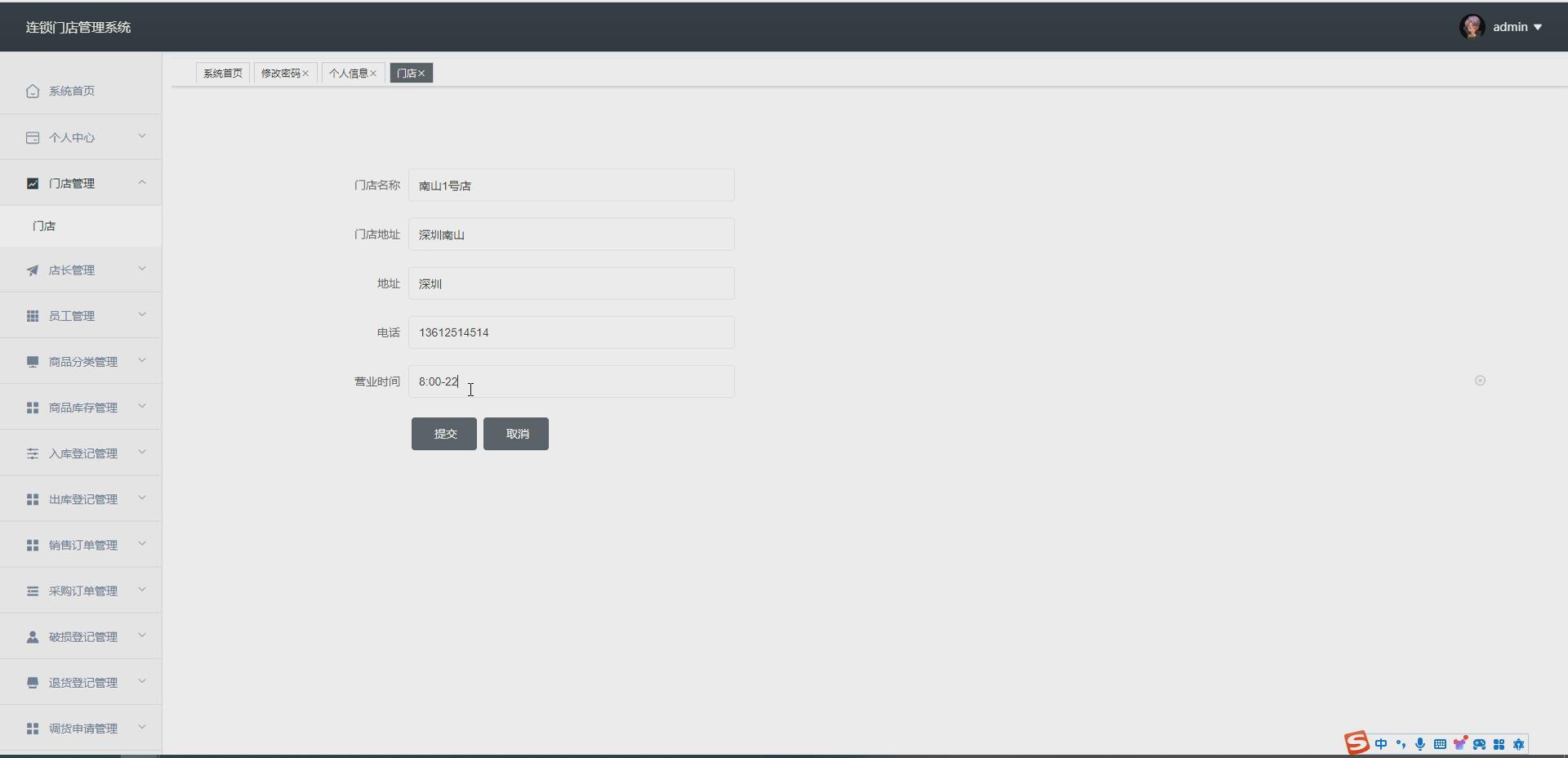Toggle punctuation mode in Sogou toolbar
The height and width of the screenshot is (758, 1568).
(1401, 744)
